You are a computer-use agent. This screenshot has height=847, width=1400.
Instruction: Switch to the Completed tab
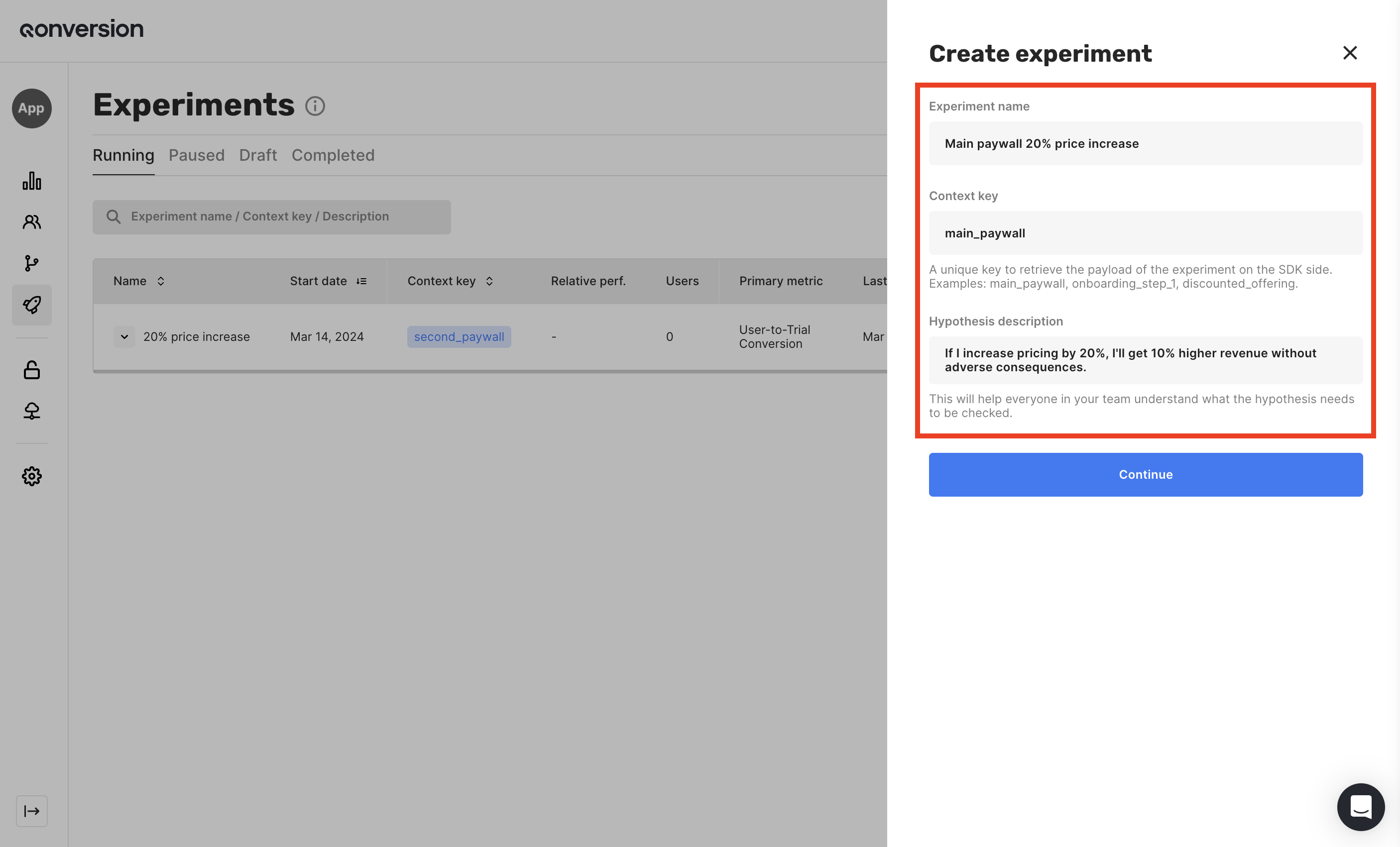click(333, 155)
